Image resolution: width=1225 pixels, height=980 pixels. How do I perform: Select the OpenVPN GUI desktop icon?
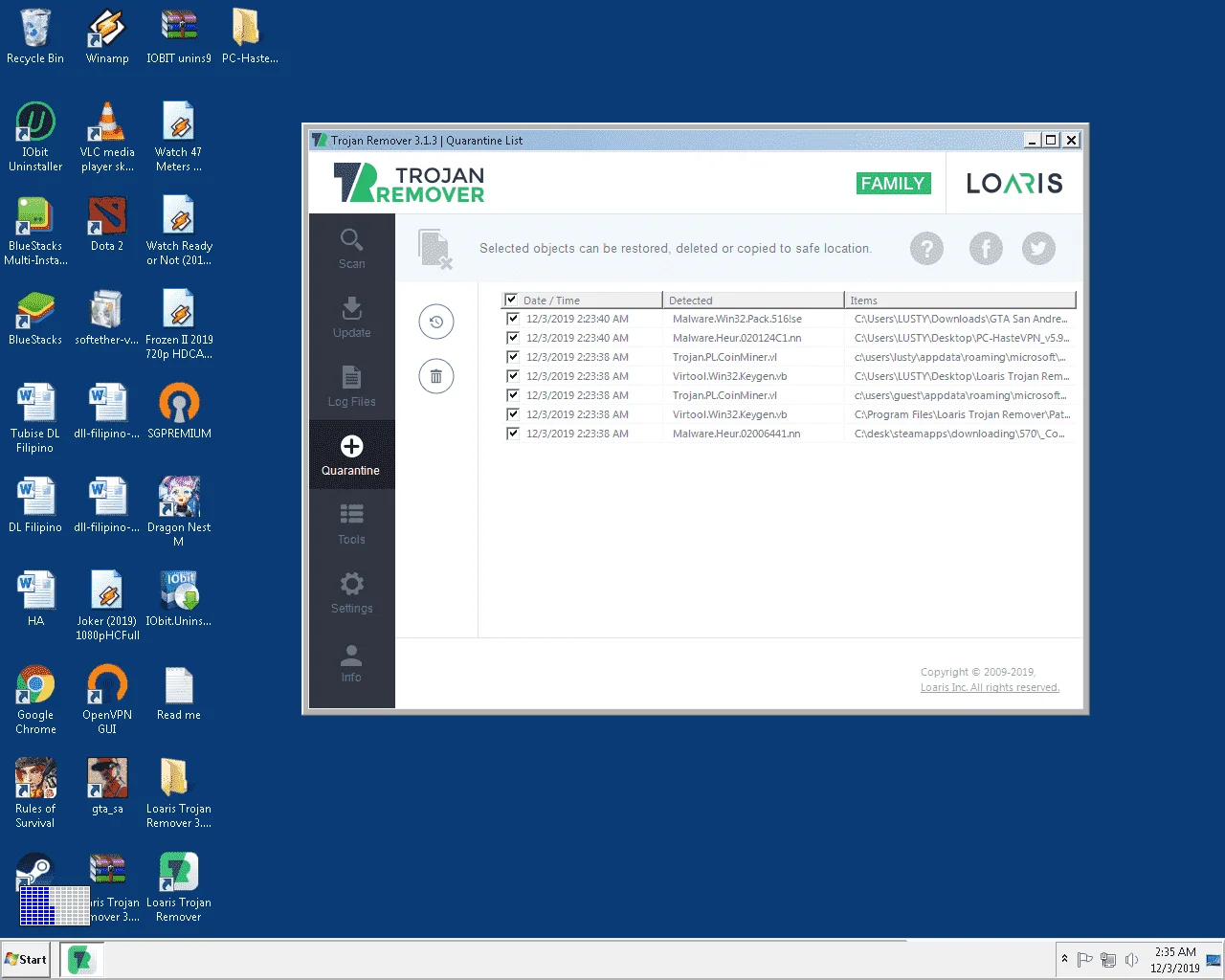107,700
